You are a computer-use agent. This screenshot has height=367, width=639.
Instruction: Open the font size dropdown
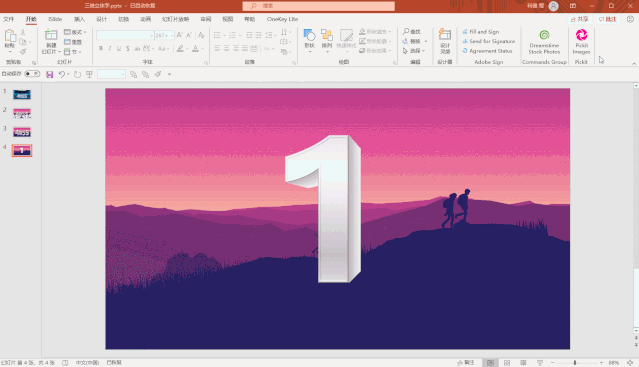pos(172,35)
